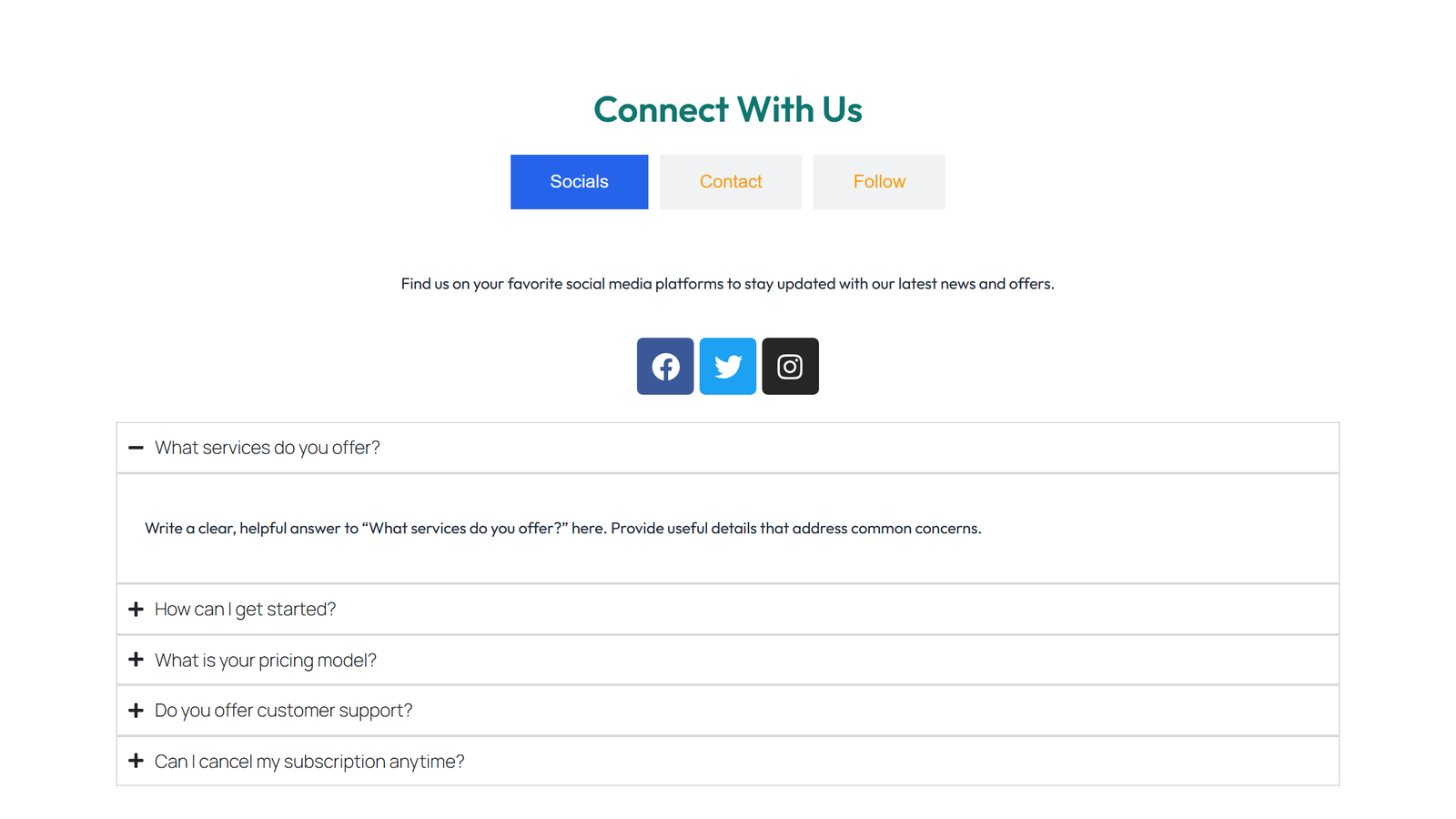The height and width of the screenshot is (819, 1456).
Task: Click the minus icon on the first FAQ
Action: click(136, 448)
